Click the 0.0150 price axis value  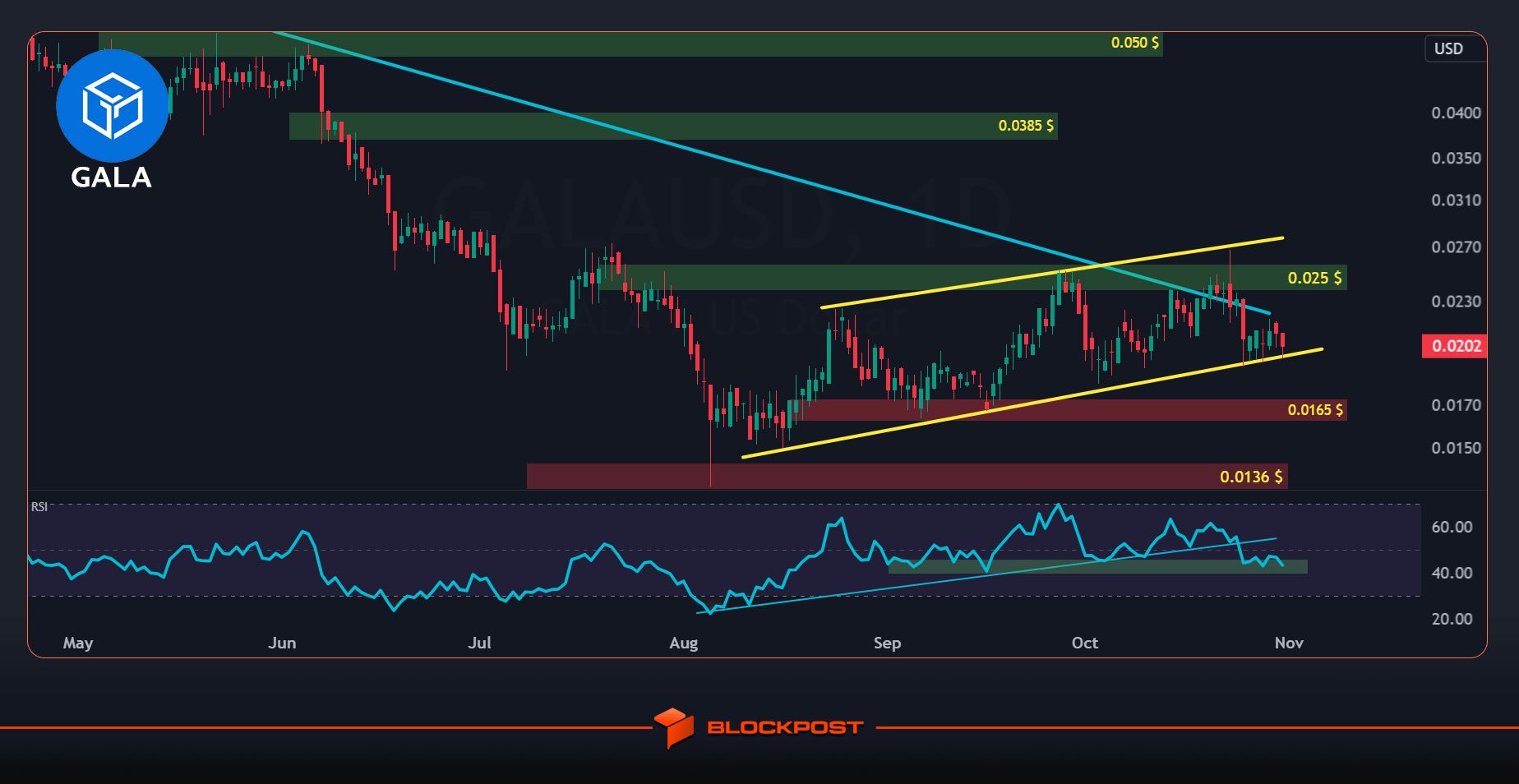1457,448
